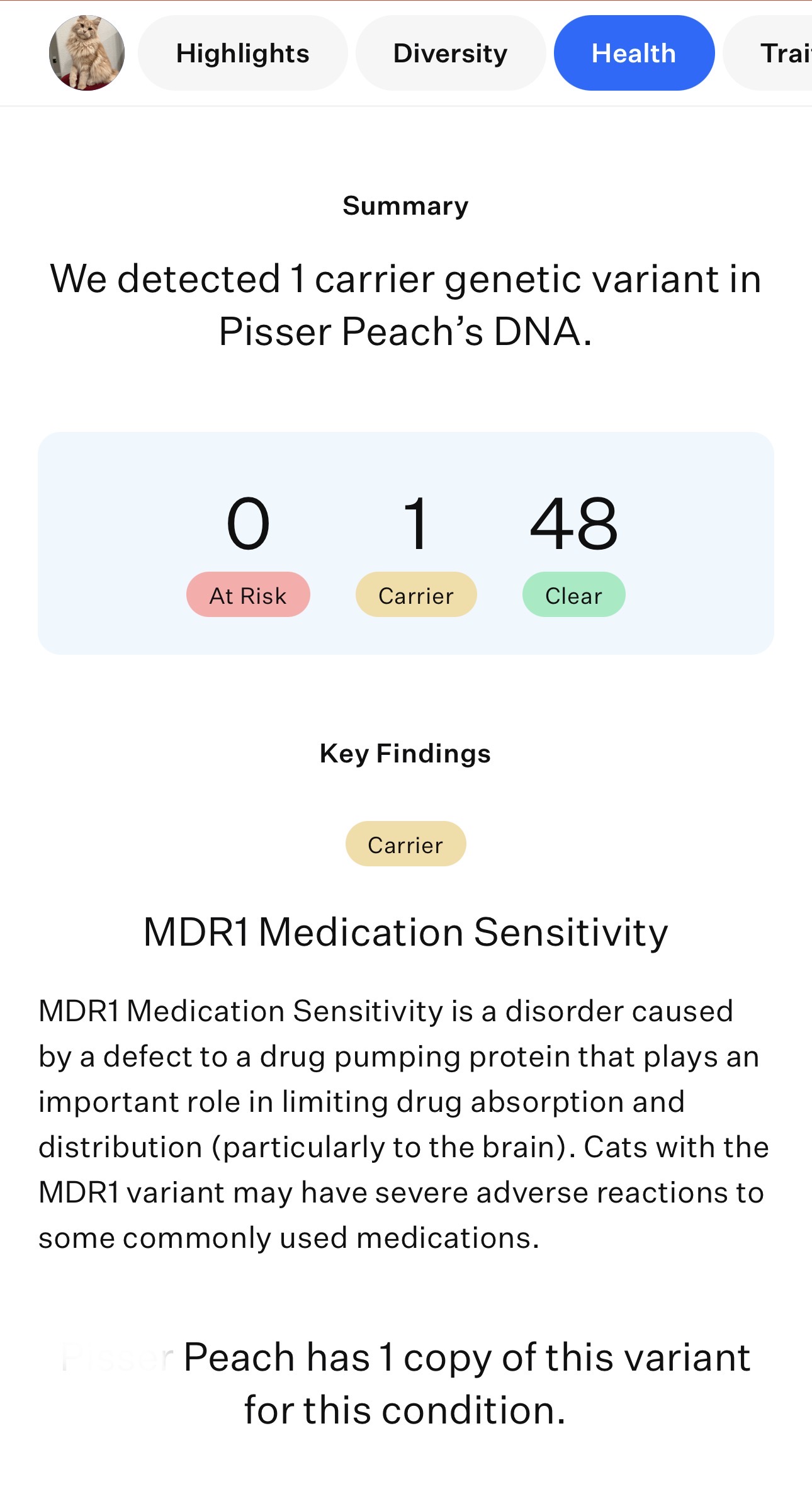Click the Key Findings section heading

pyautogui.click(x=406, y=754)
